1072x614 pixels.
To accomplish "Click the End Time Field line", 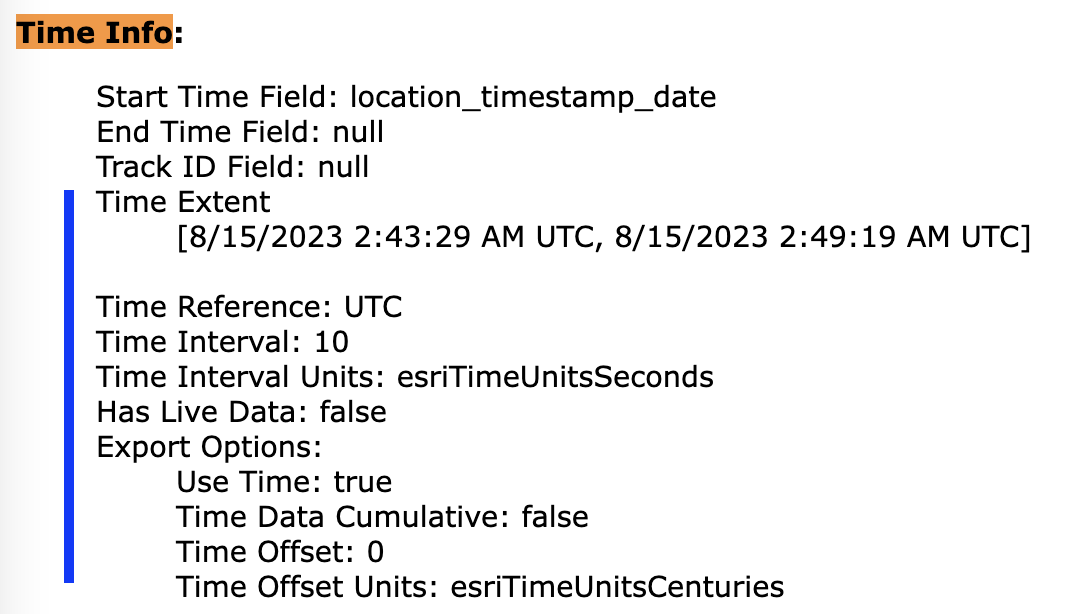I will (x=240, y=132).
